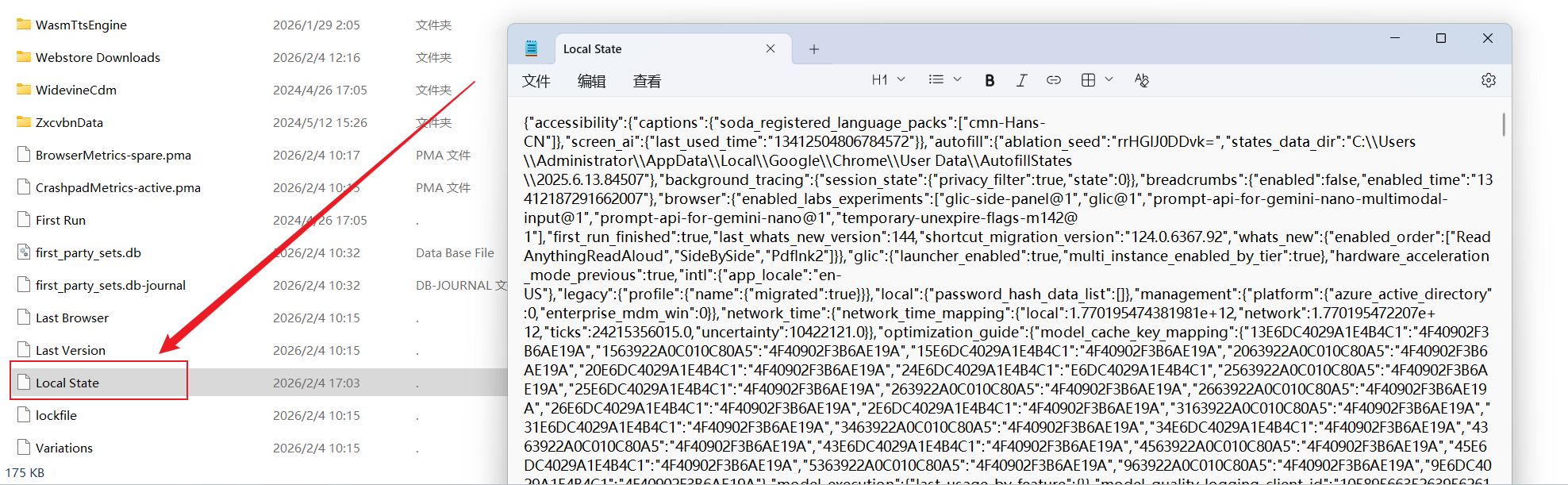Click the WasmTtsEngine folder icon
Image resolution: width=1568 pixels, height=485 pixels.
click(24, 25)
